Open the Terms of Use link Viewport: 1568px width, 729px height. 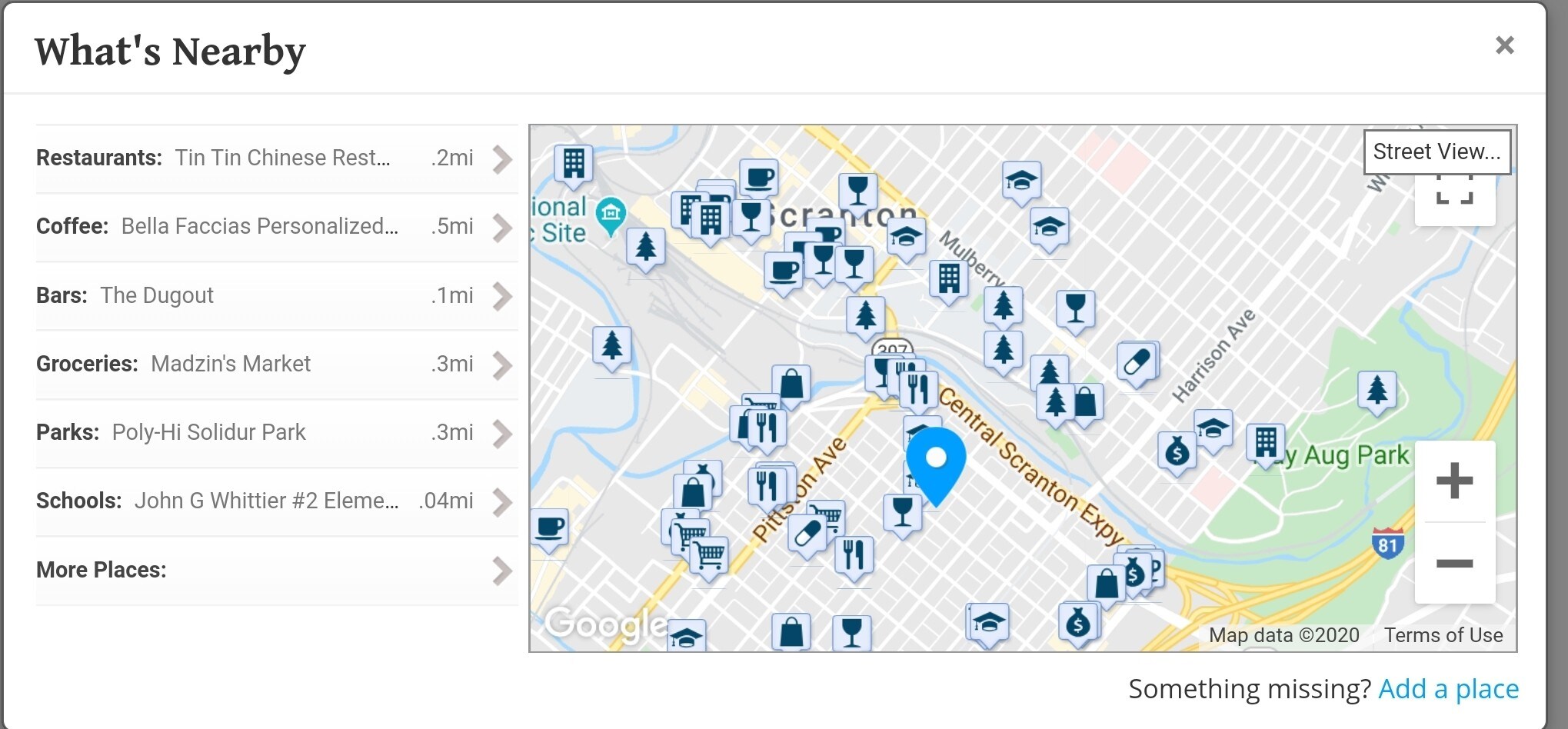(1443, 635)
